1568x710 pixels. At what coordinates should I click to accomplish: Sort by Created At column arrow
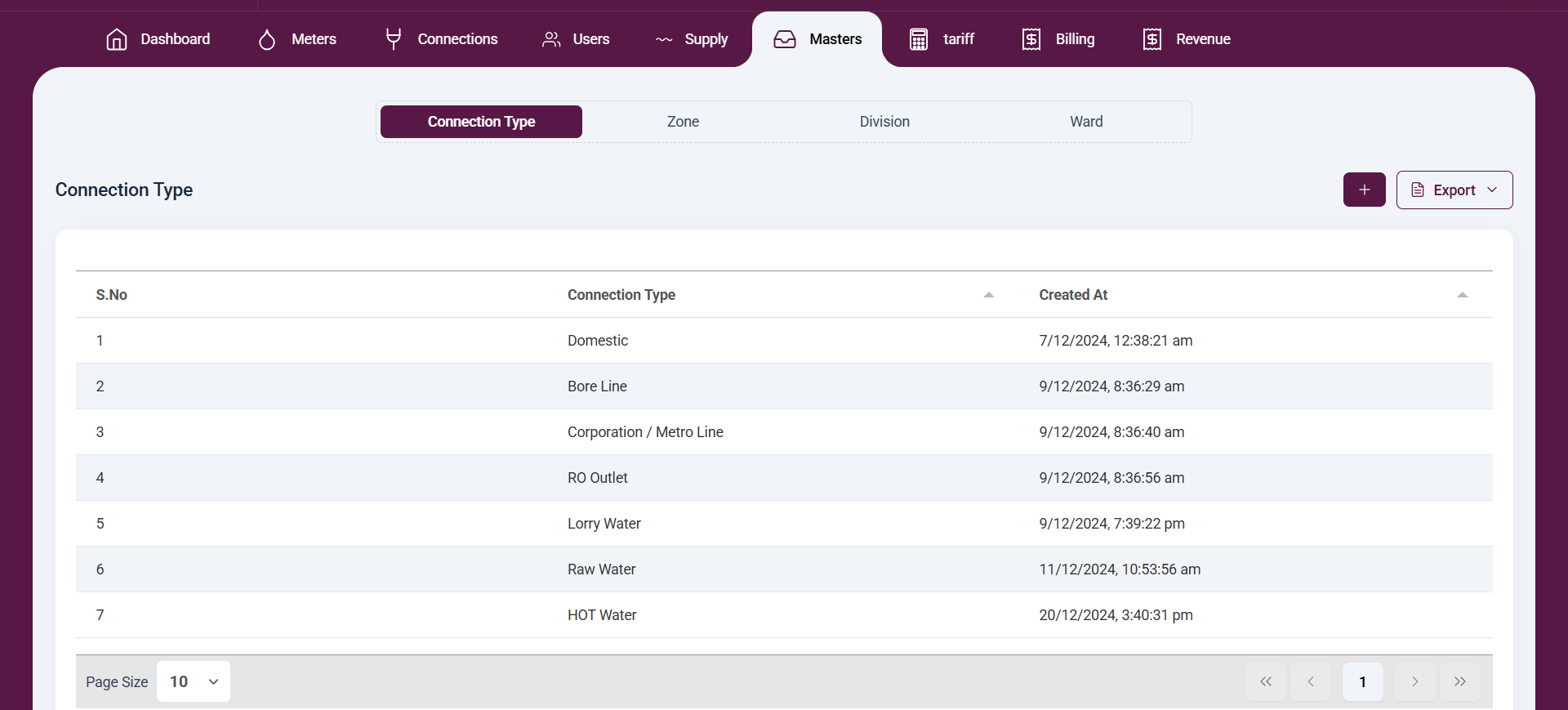coord(1462,295)
